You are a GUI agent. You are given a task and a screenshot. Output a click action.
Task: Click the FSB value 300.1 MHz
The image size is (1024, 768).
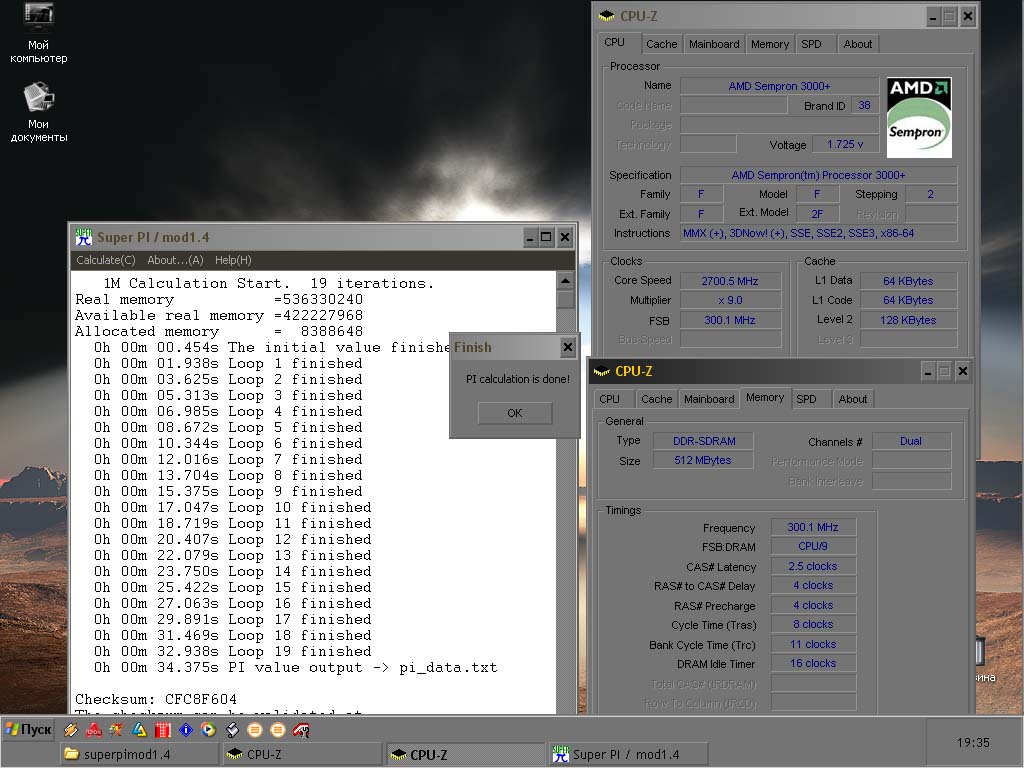point(730,321)
